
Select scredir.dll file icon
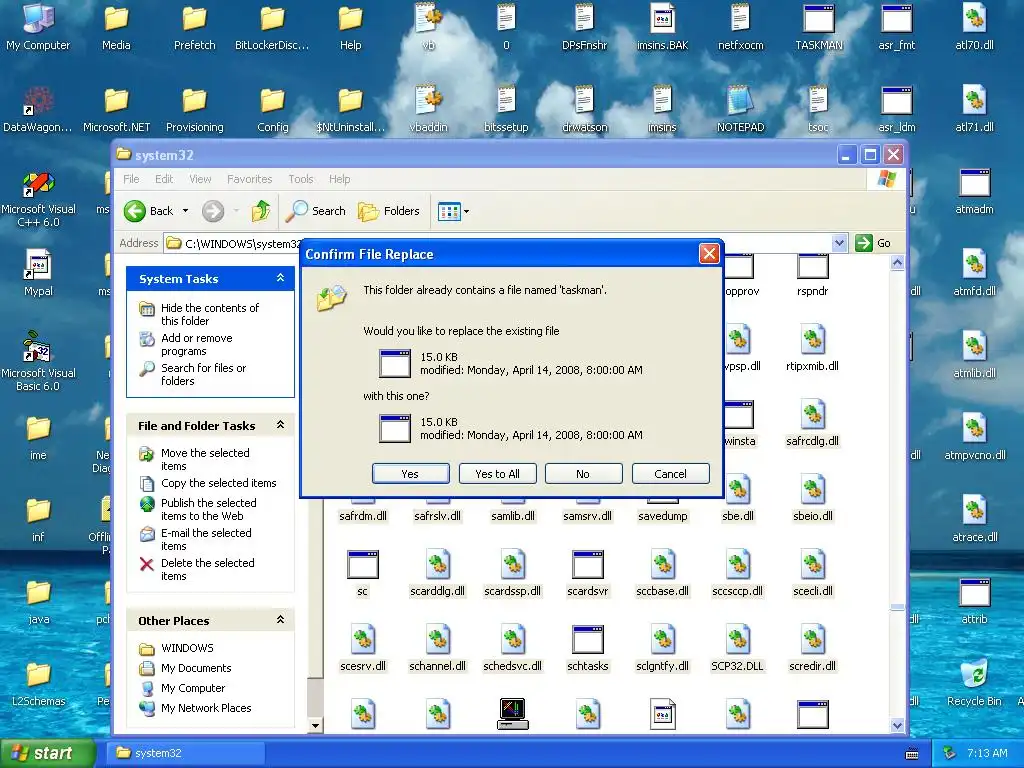pyautogui.click(x=812, y=640)
